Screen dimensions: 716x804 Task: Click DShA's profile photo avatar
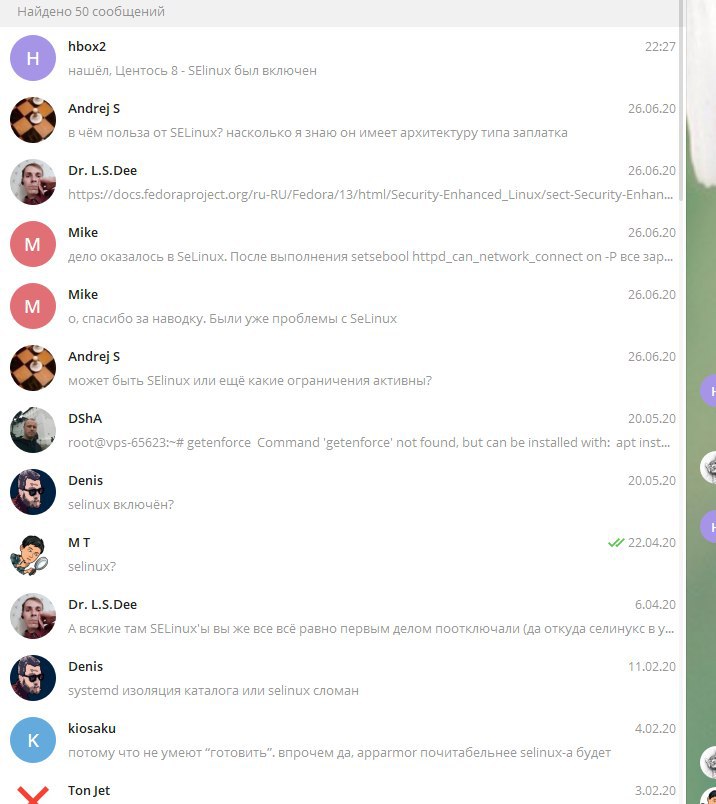33,430
